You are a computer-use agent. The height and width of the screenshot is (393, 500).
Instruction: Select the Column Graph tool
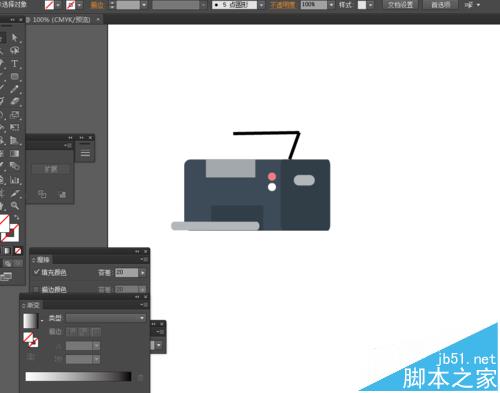[x=15, y=180]
